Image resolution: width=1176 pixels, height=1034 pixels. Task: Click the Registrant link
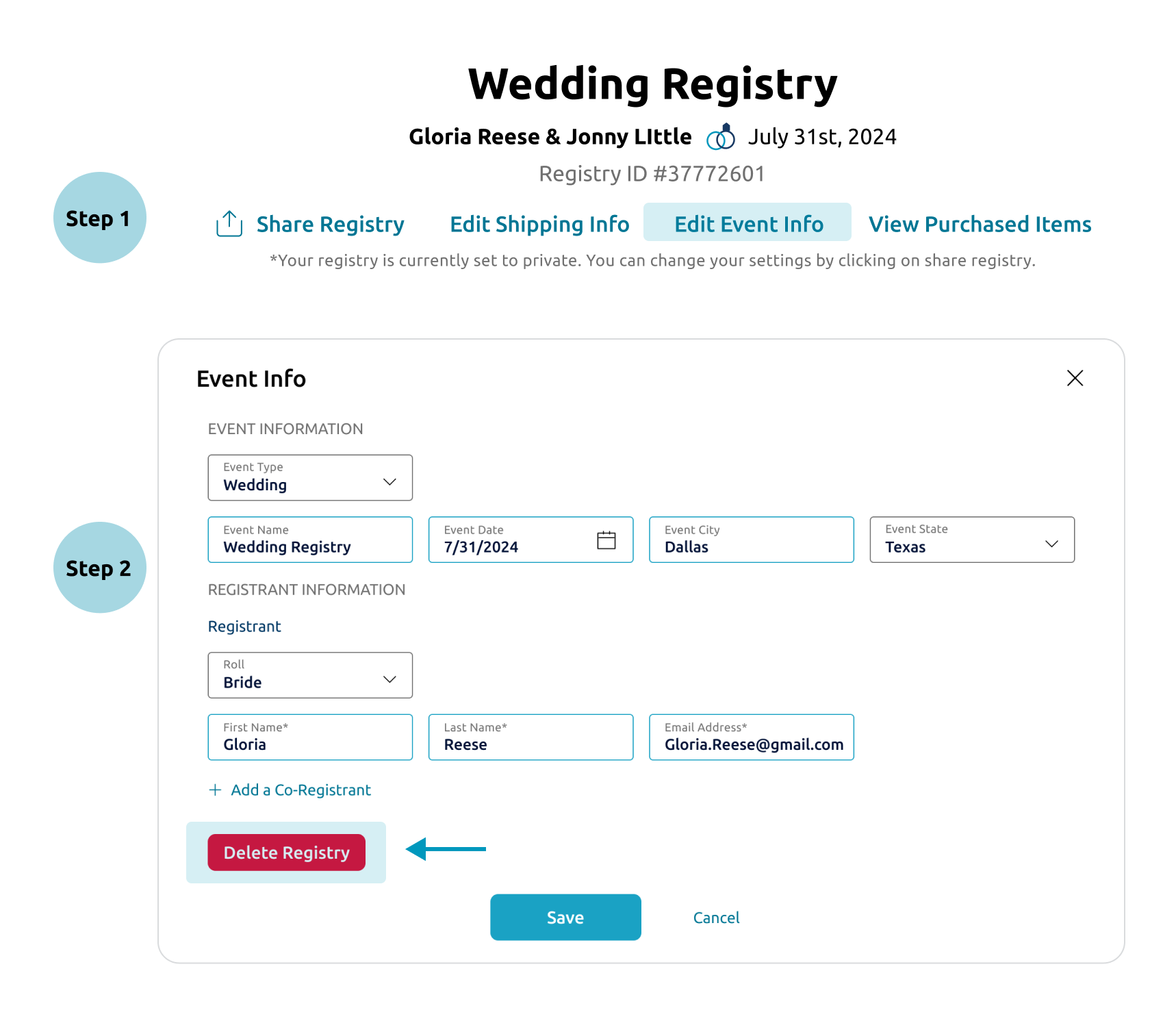244,626
